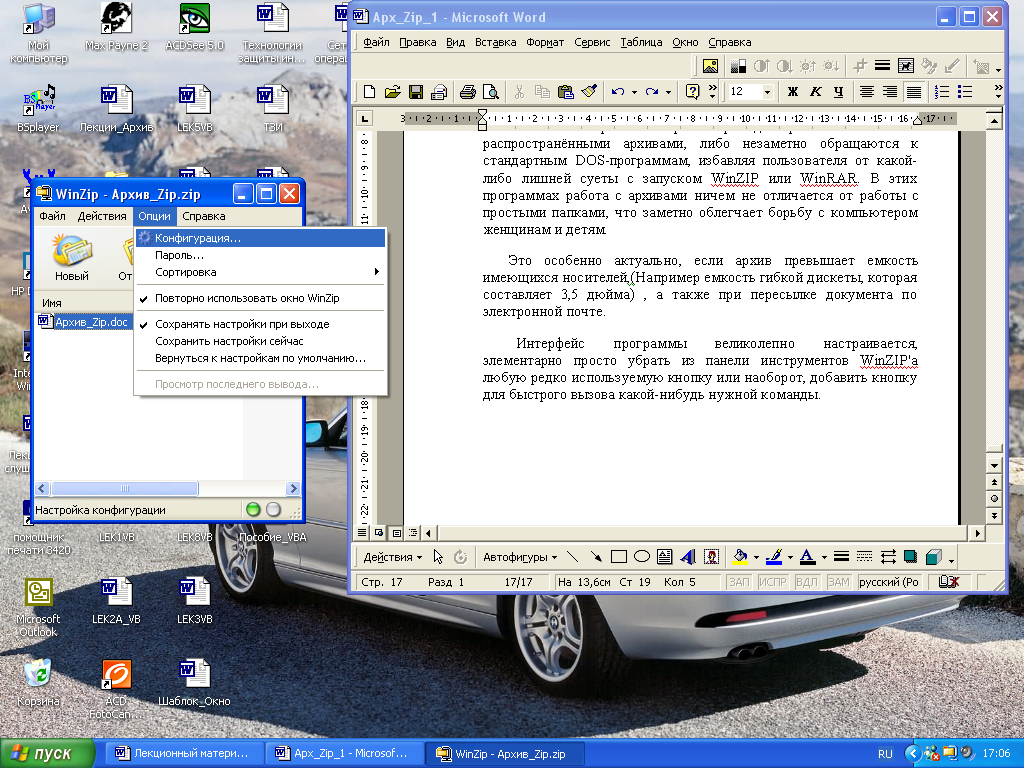Screen dimensions: 1024x768
Task: Click the Word vertical scrollbar down arrow
Action: pyautogui.click(x=994, y=466)
